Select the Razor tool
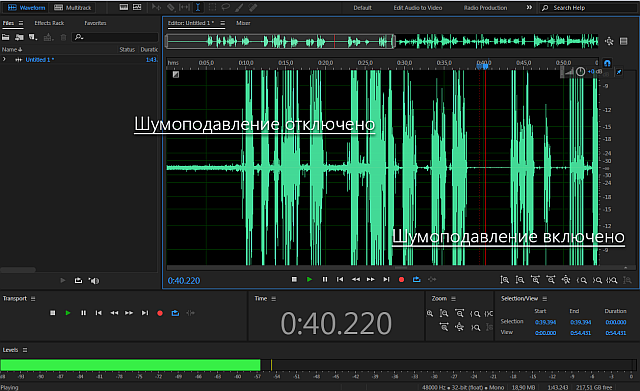The width and height of the screenshot is (640, 391). point(171,7)
